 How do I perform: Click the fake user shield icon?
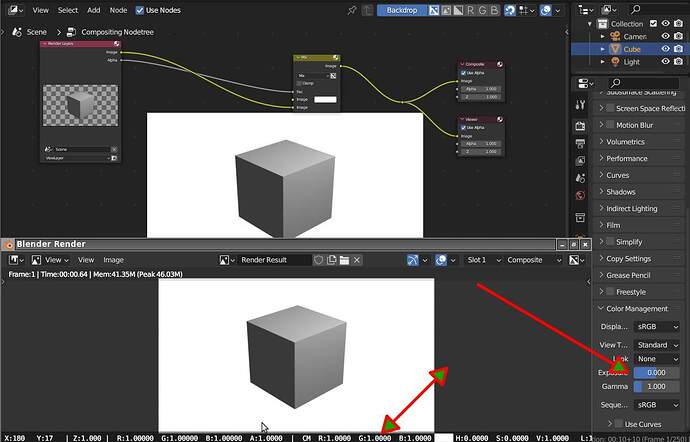pyautogui.click(x=319, y=260)
